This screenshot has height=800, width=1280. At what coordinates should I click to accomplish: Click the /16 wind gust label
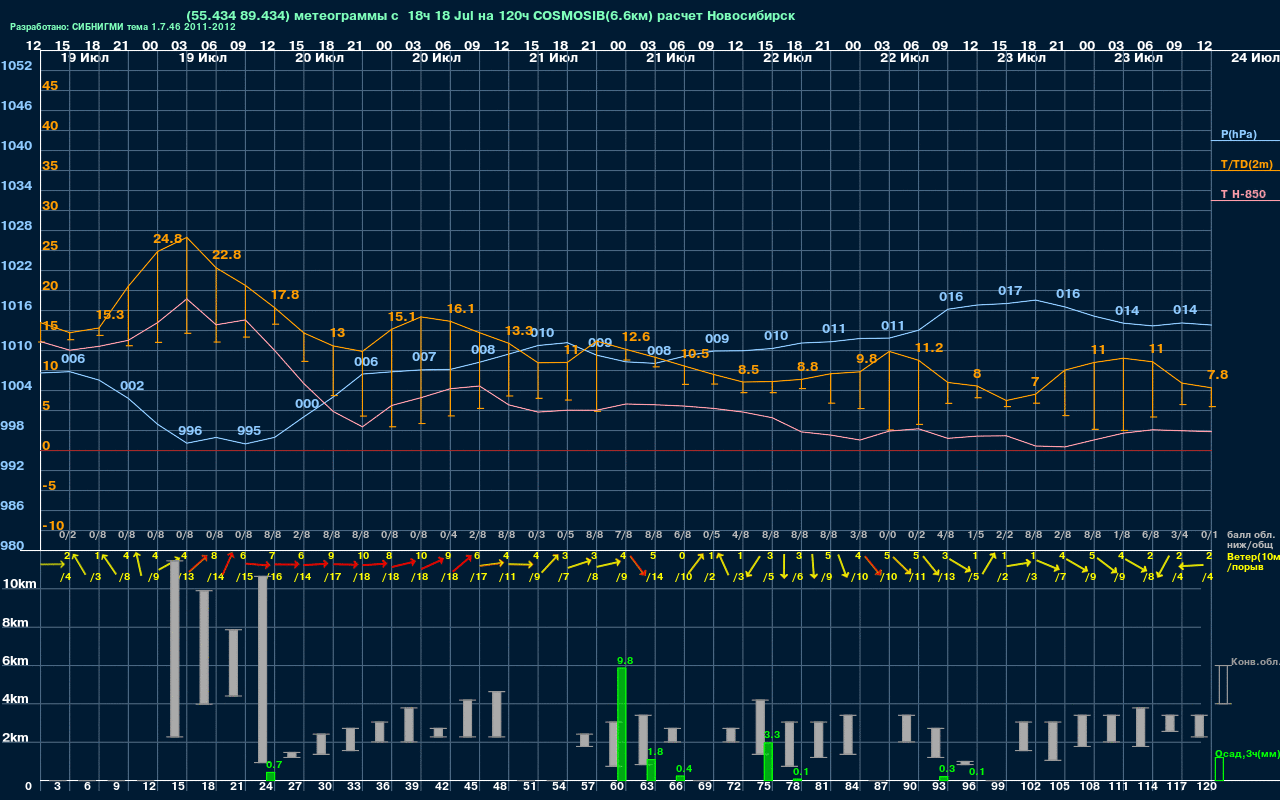274,577
